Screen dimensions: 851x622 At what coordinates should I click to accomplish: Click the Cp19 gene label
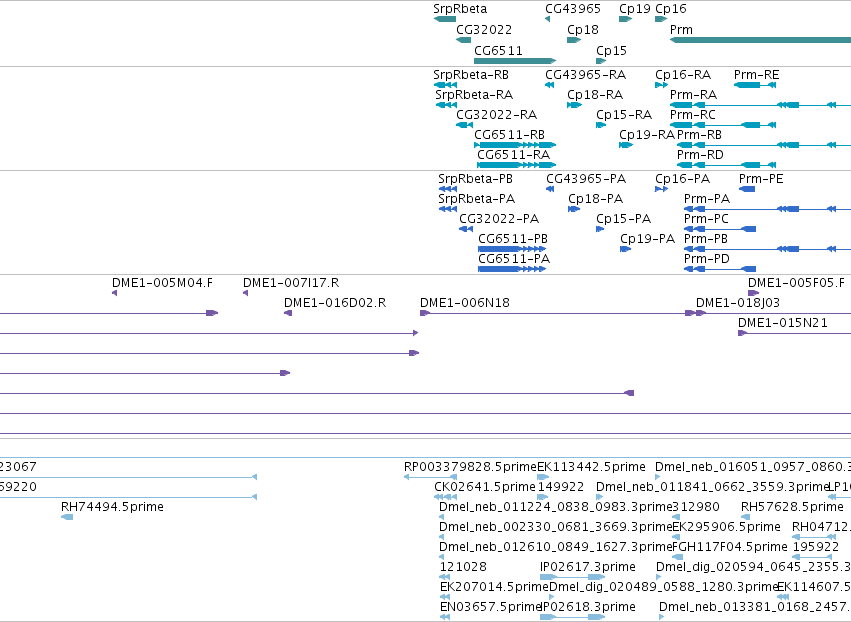tap(634, 9)
